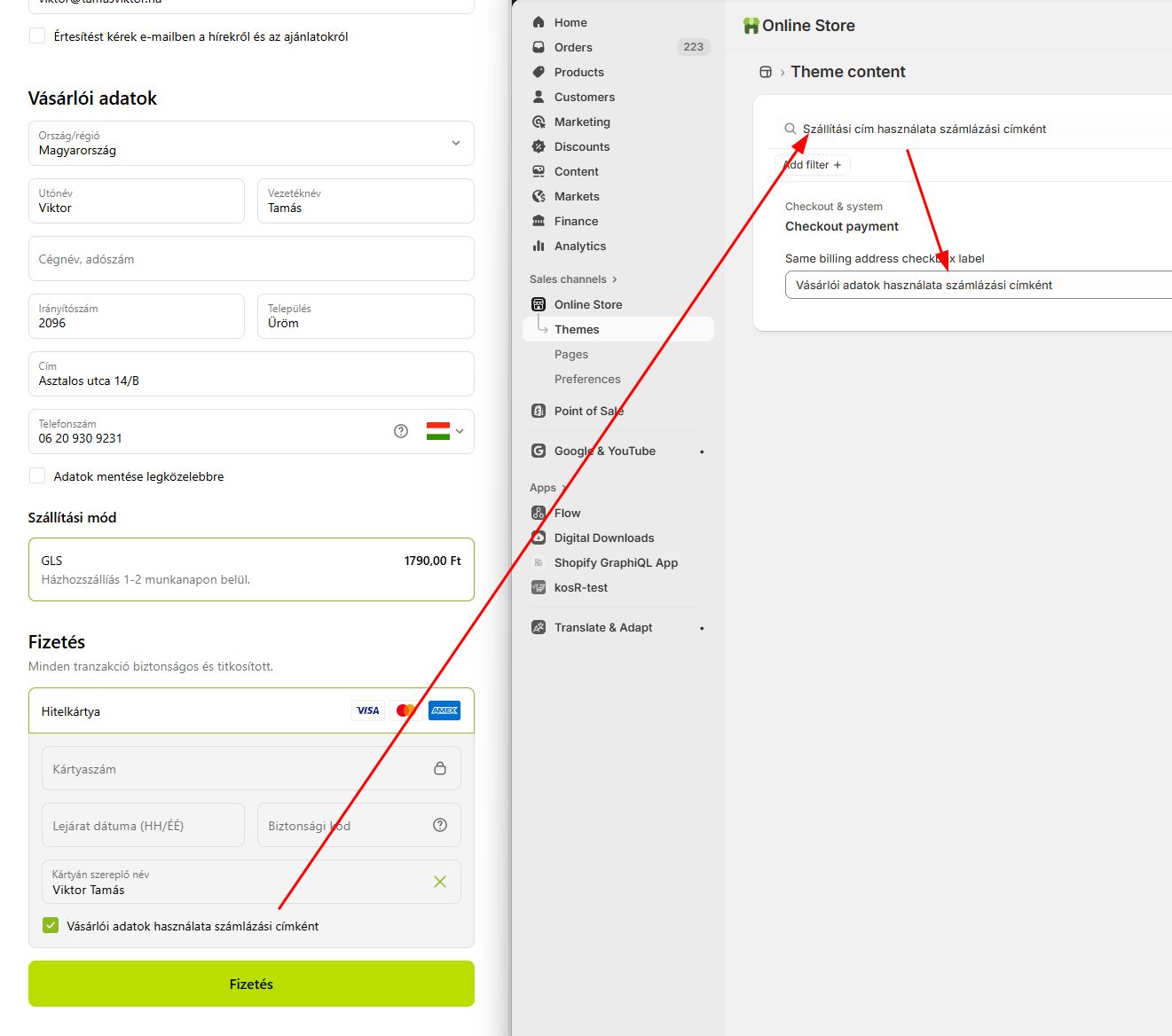This screenshot has width=1172, height=1036.
Task: Click the Flow app icon
Action: 539,513
